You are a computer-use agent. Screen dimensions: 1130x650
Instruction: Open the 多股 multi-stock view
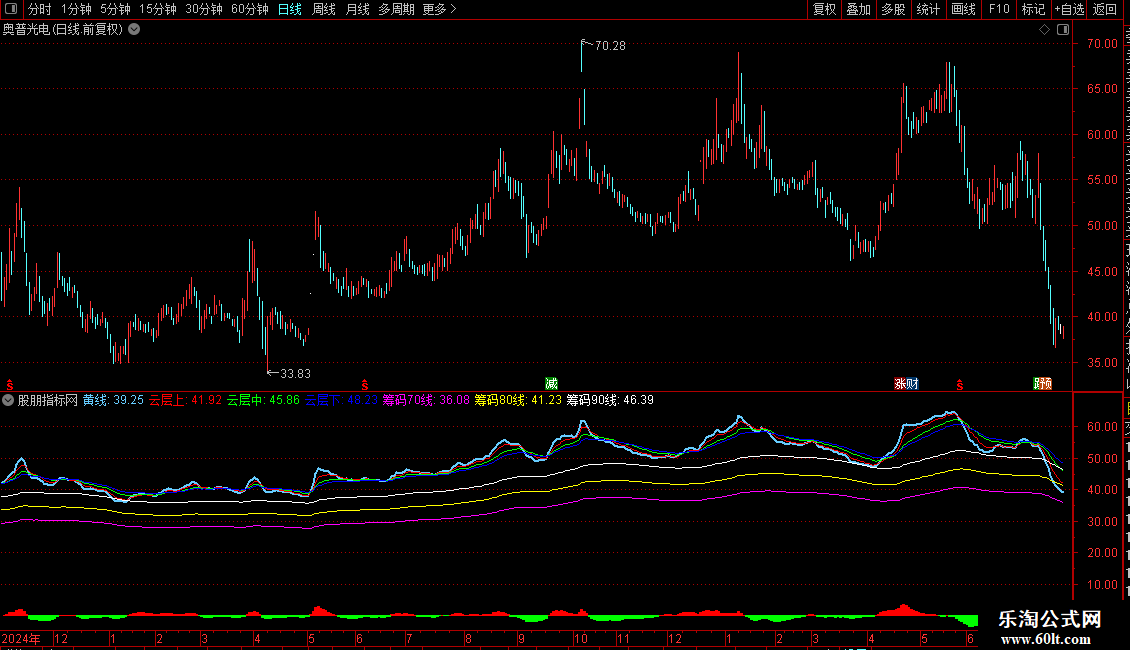click(x=894, y=9)
